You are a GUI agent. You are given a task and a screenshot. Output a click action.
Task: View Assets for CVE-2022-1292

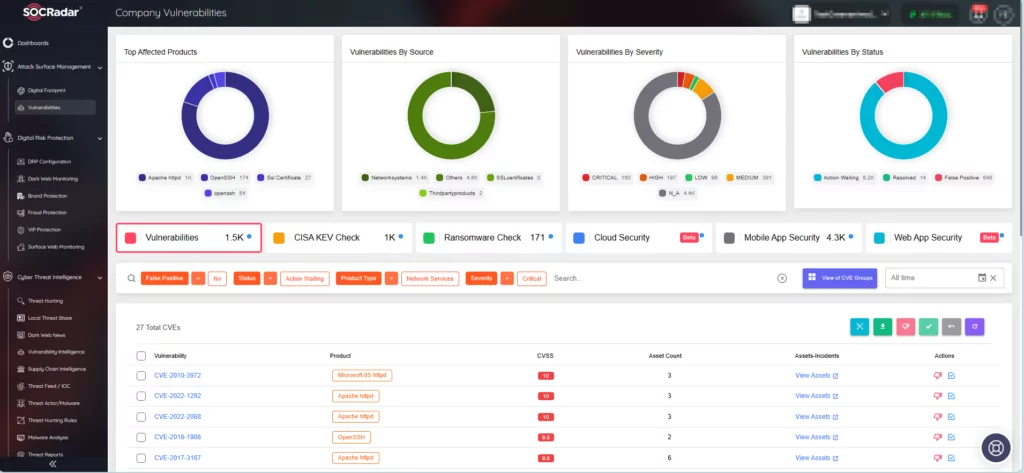(816, 396)
